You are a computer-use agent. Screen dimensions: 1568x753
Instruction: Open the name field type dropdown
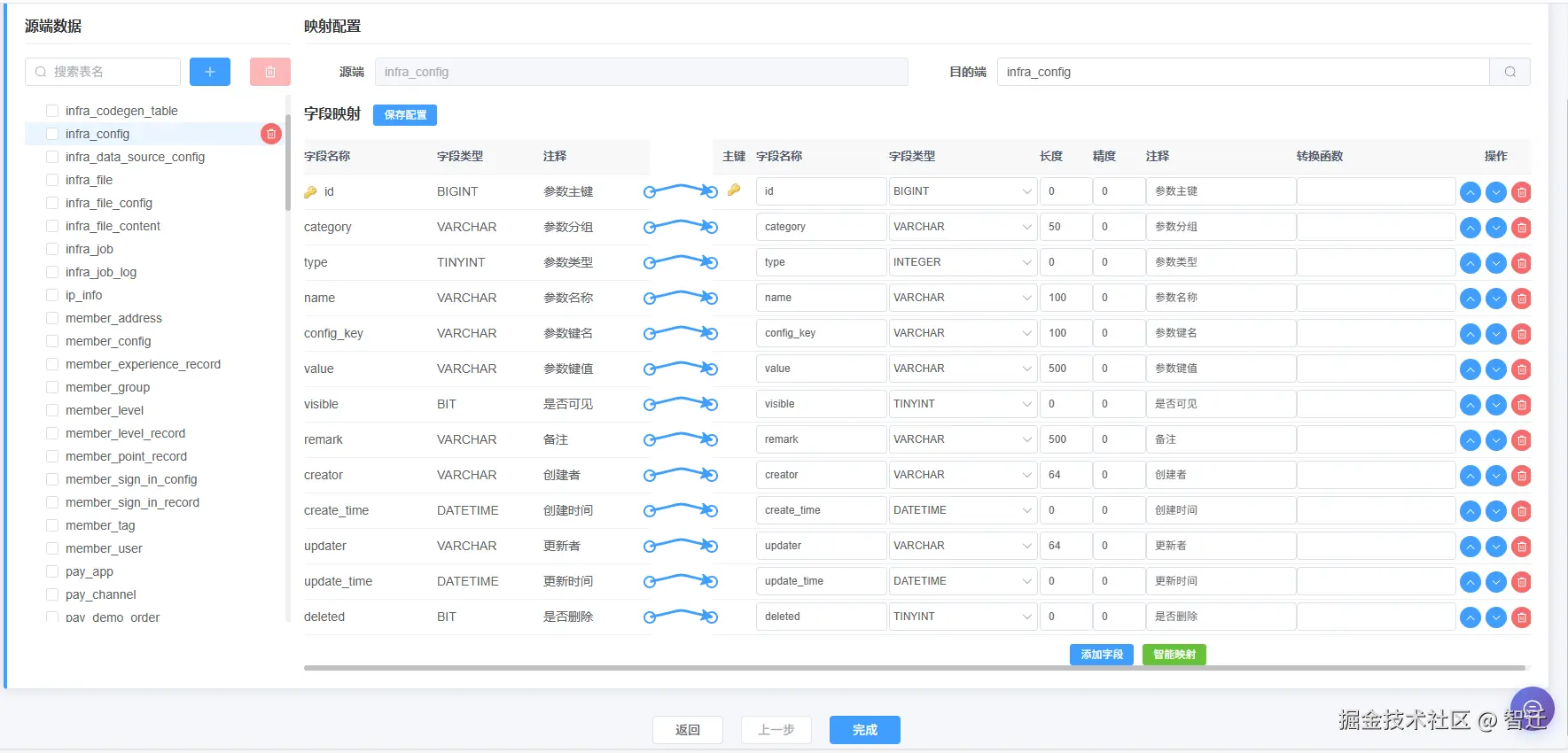963,298
